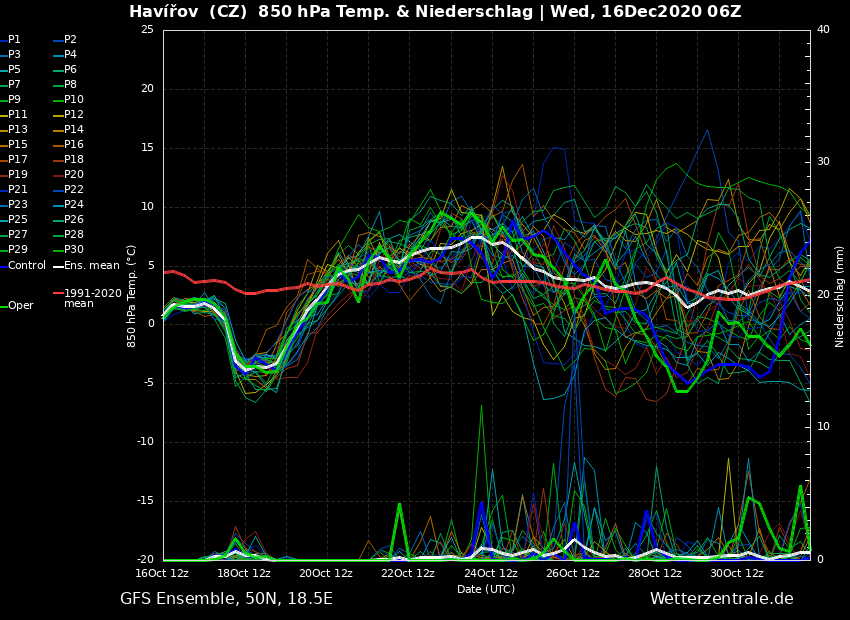This screenshot has height=620, width=850.
Task: Click the P15 legend entry
Action: click(18, 145)
